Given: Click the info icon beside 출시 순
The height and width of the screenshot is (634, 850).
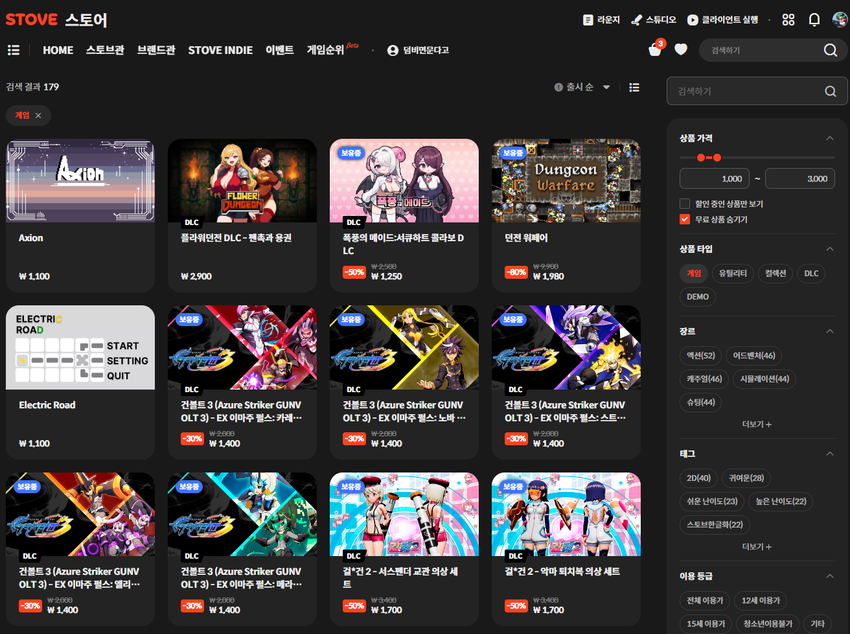Looking at the screenshot, I should coord(558,87).
